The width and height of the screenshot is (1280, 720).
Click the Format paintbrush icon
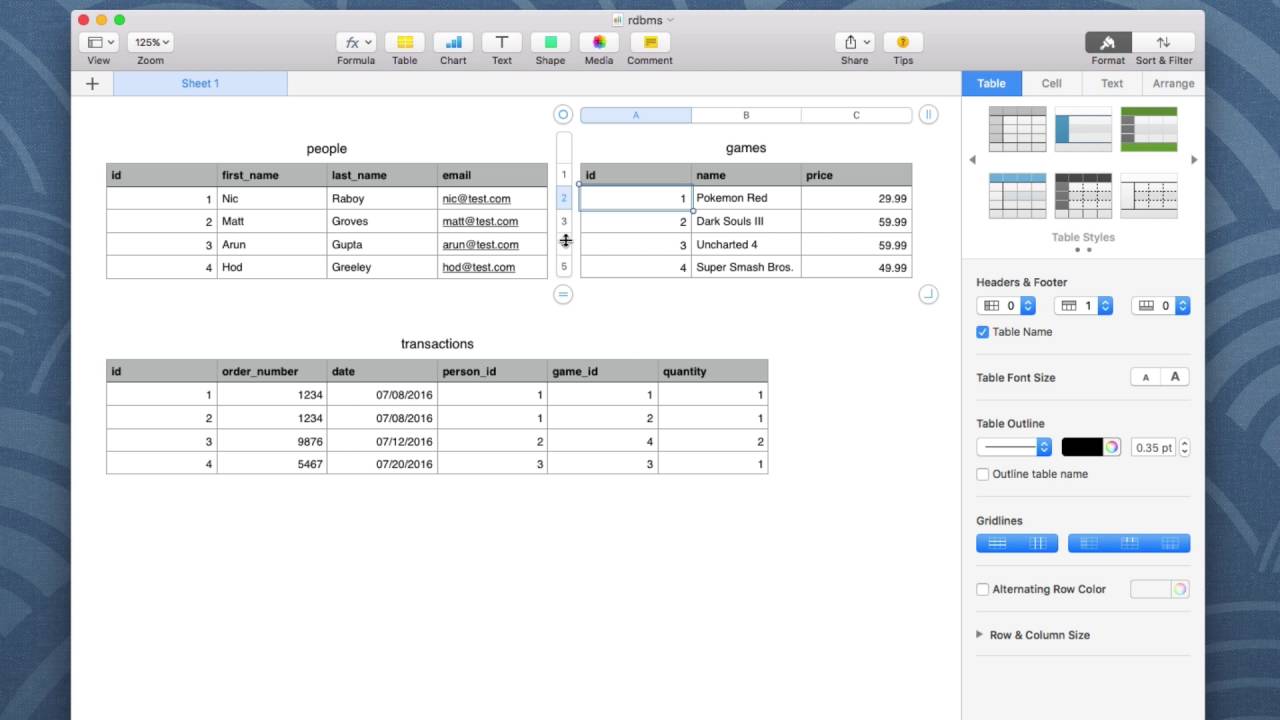(x=1108, y=42)
